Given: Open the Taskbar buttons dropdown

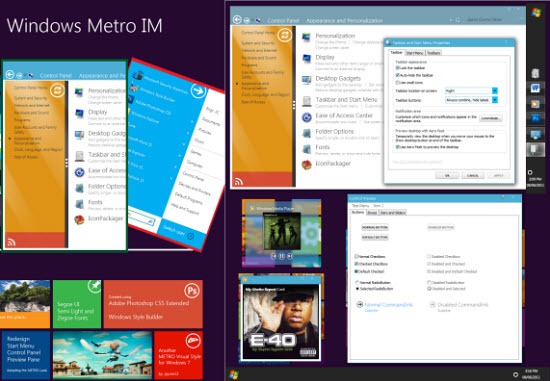Looking at the screenshot, I should [471, 100].
